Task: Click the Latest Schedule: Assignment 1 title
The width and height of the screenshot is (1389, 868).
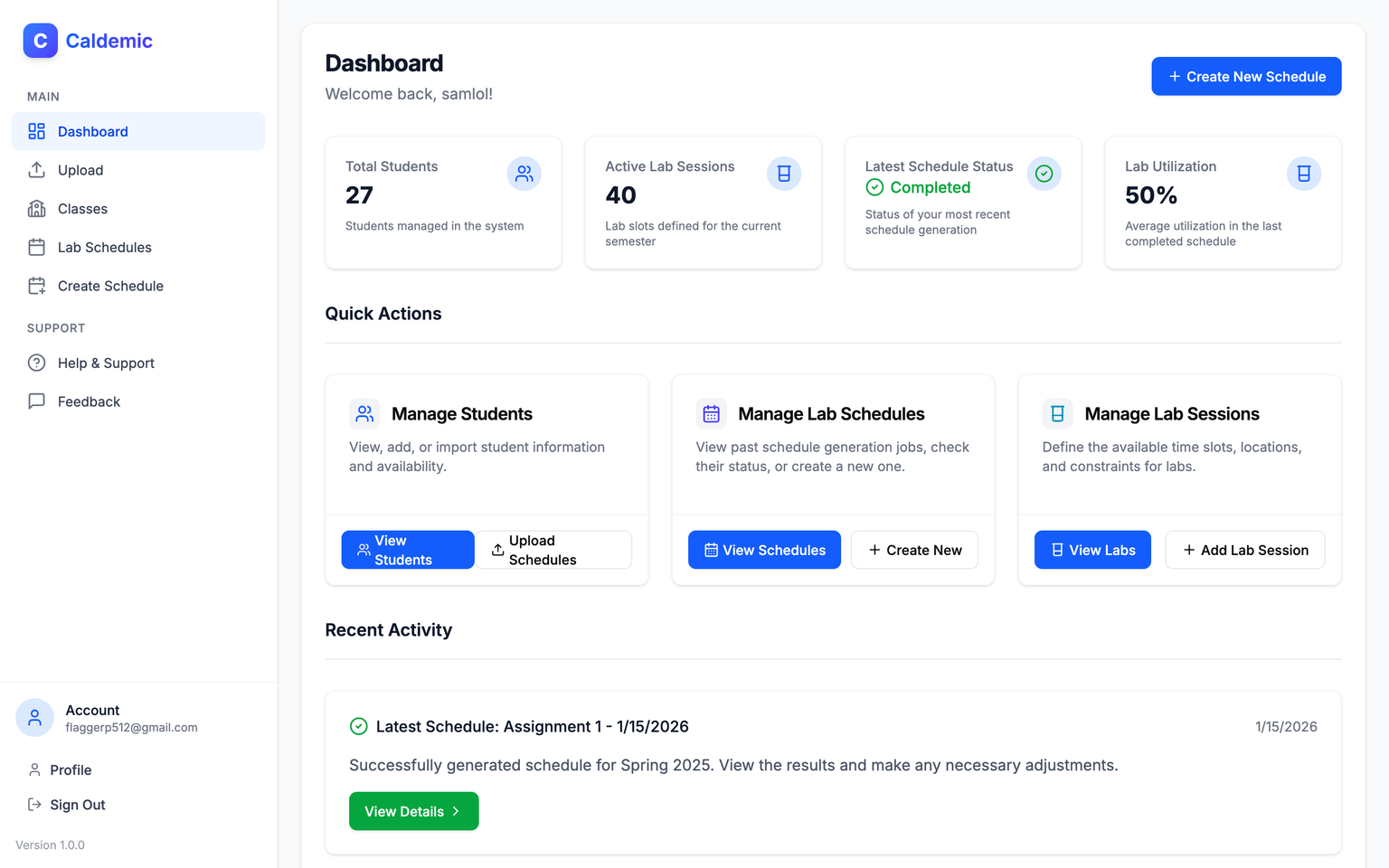Action: [x=533, y=726]
